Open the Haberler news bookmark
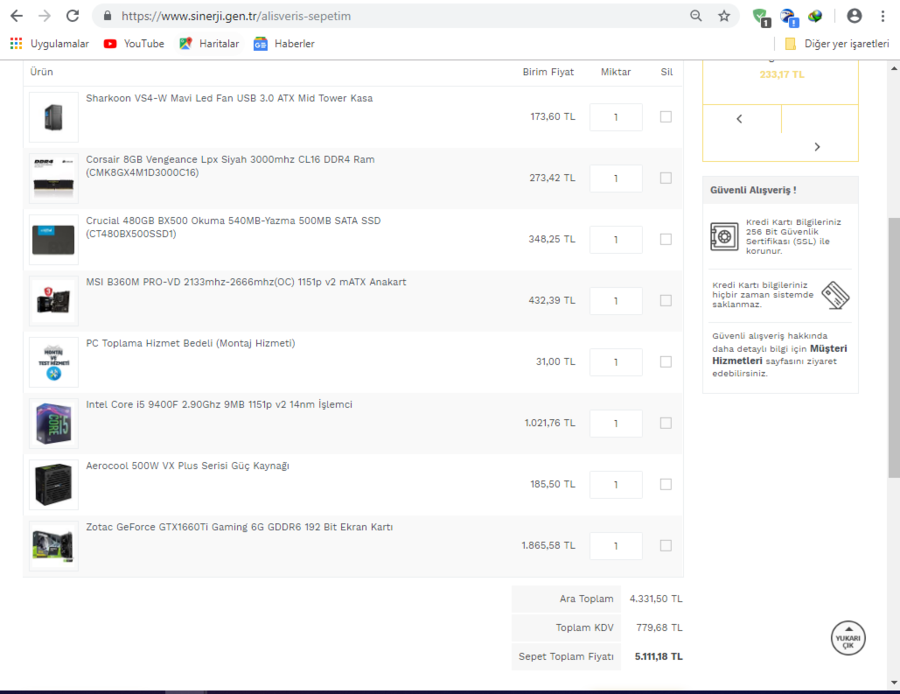The height and width of the screenshot is (694, 900). 284,44
